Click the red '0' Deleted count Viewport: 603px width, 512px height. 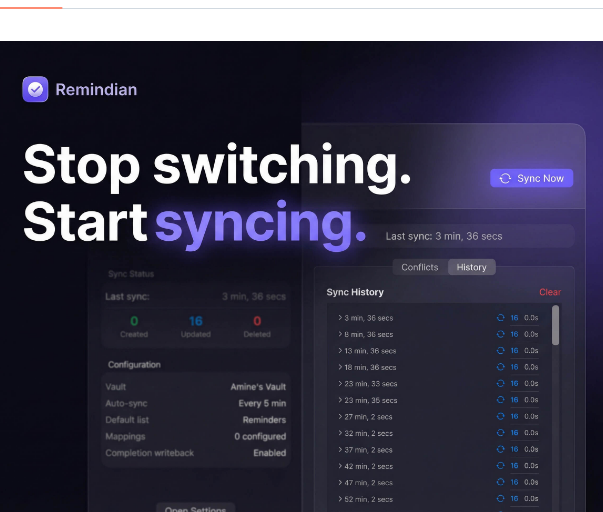tap(257, 321)
